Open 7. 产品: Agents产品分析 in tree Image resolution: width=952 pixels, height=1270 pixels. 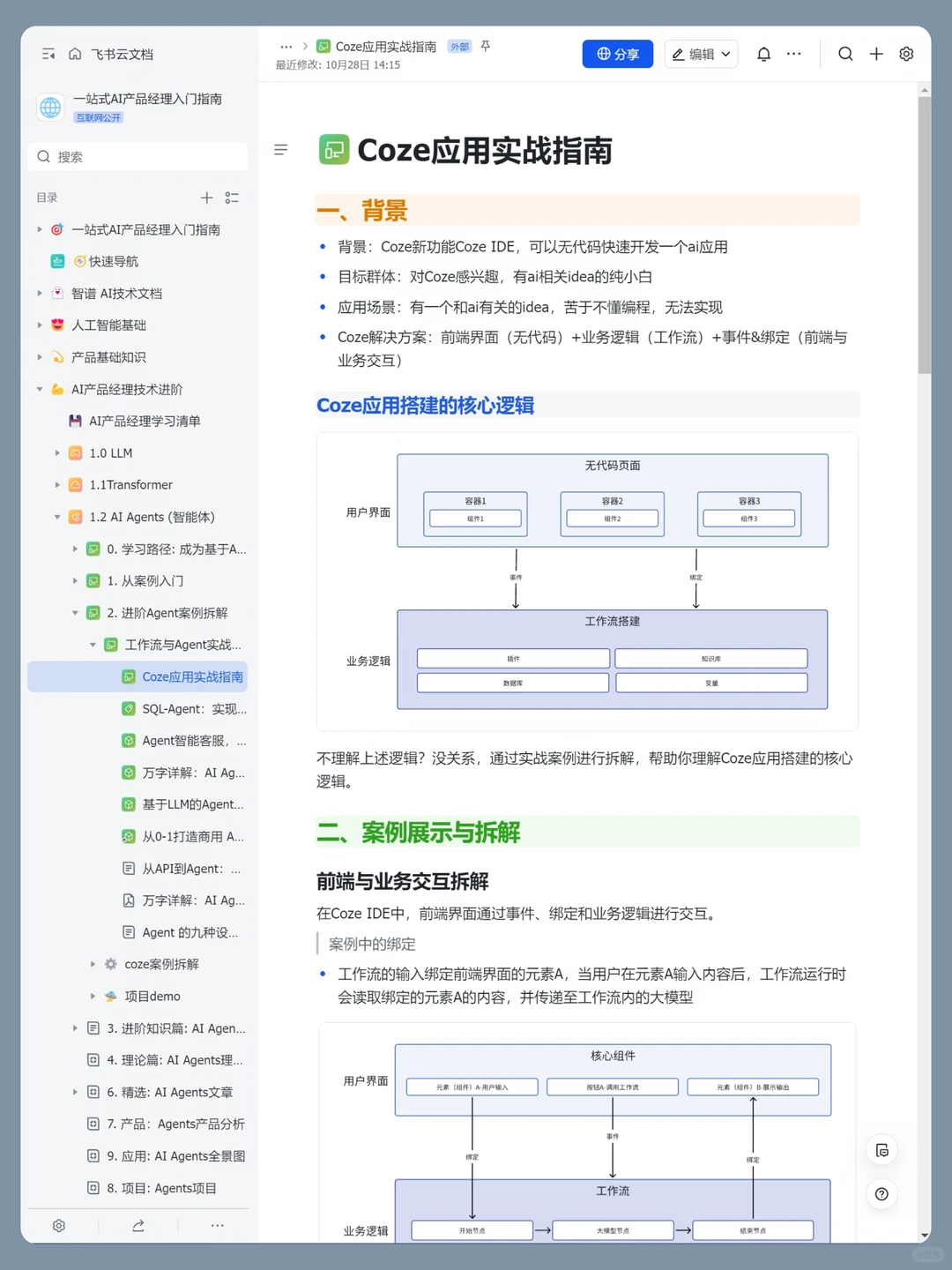click(x=175, y=1124)
